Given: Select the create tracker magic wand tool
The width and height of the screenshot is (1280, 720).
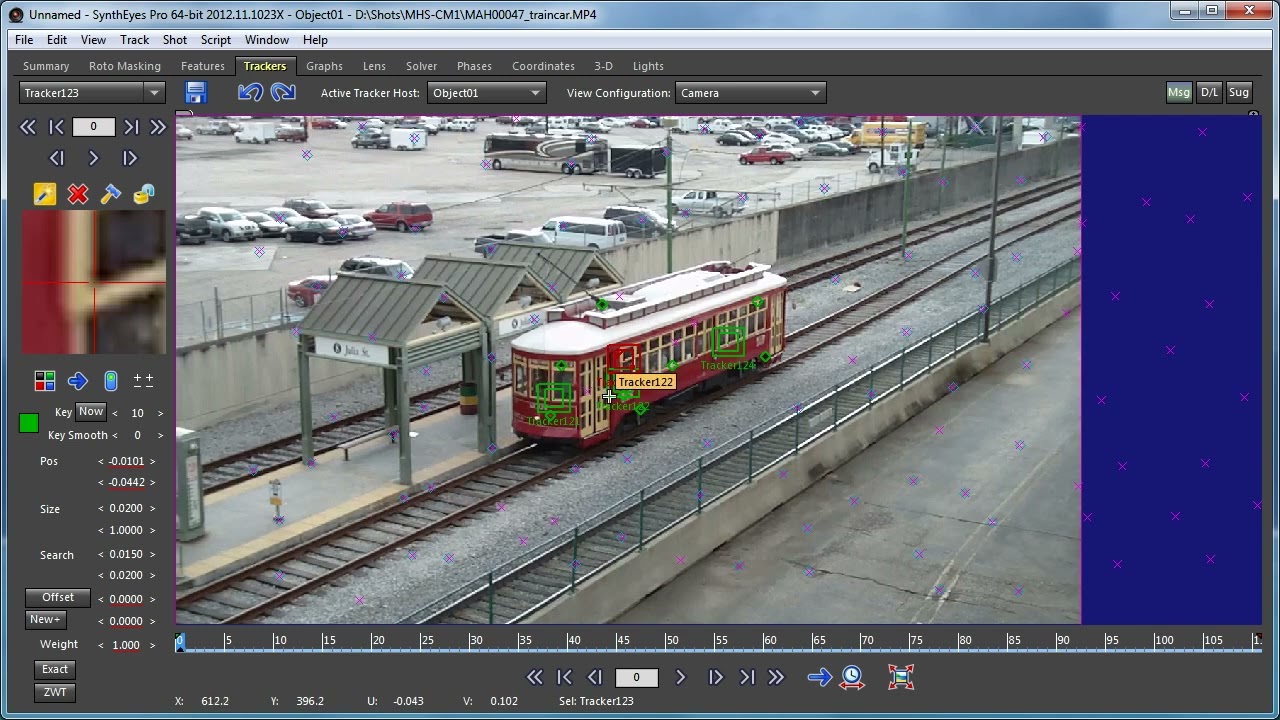Looking at the screenshot, I should pyautogui.click(x=44, y=194).
